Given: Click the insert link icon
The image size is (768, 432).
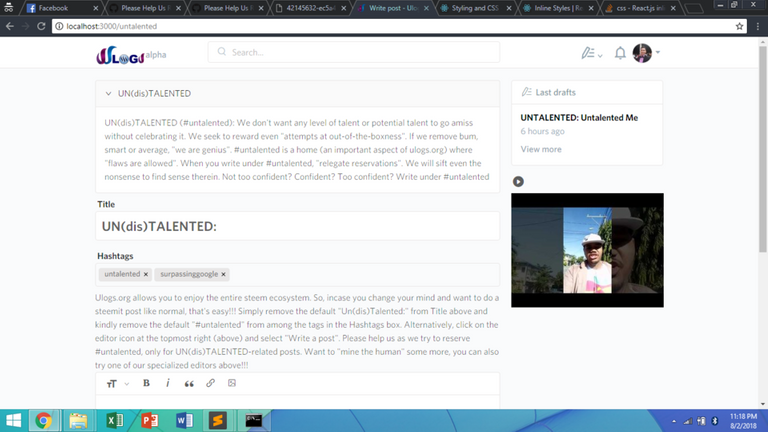Looking at the screenshot, I should 210,383.
